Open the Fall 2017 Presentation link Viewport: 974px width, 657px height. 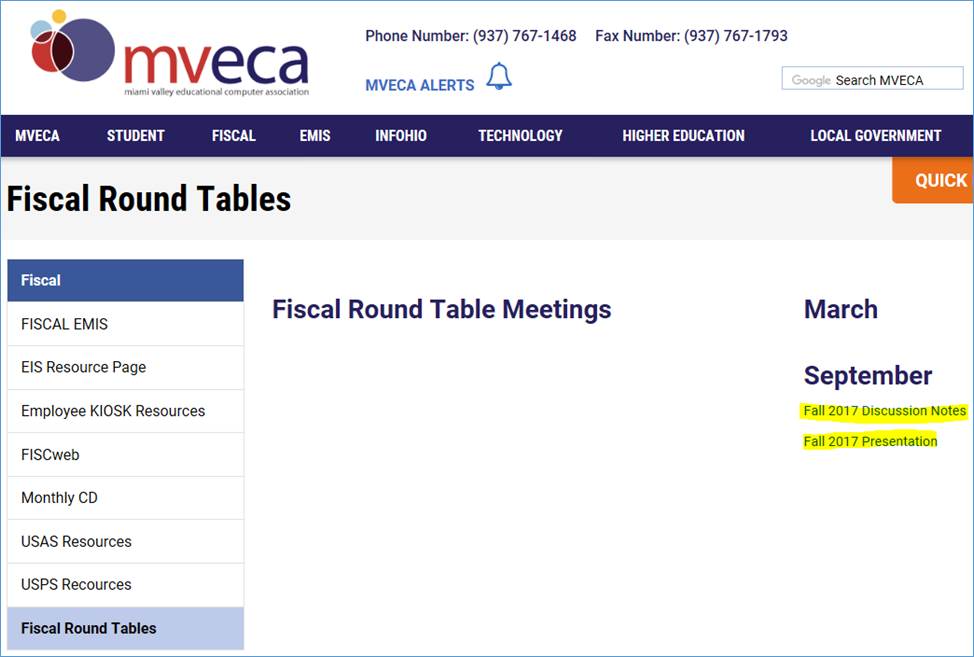point(870,441)
